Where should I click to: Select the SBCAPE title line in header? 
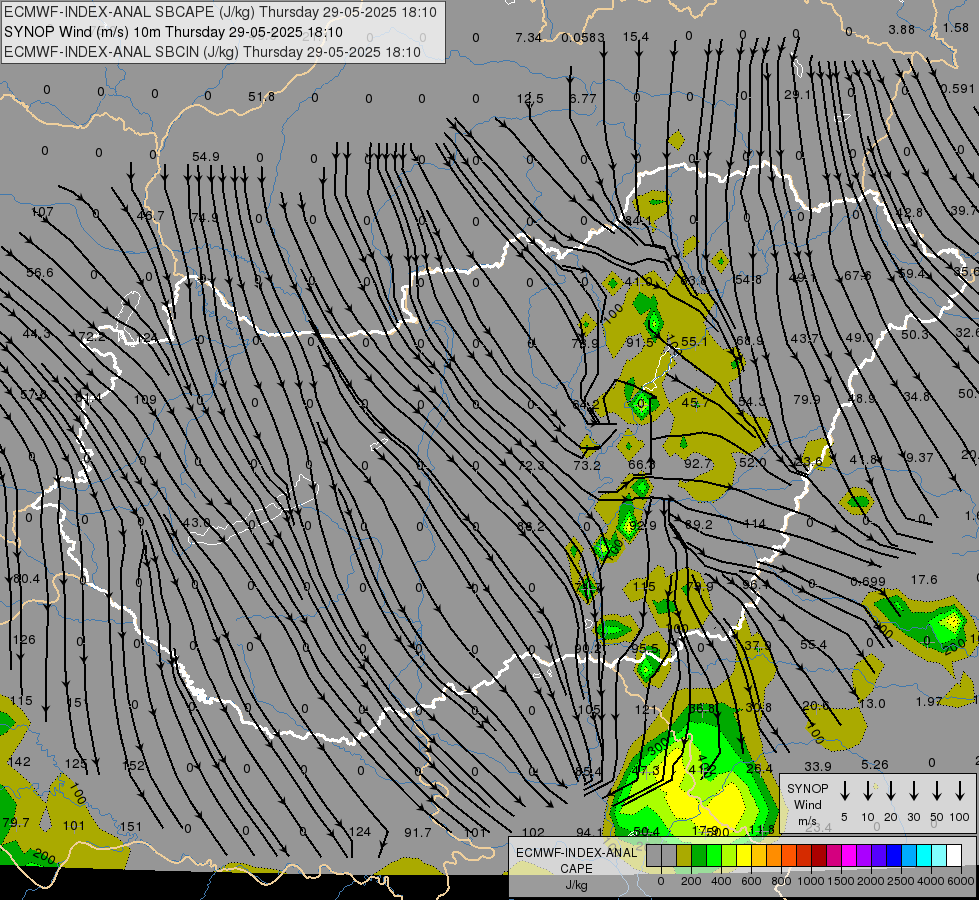(220, 12)
